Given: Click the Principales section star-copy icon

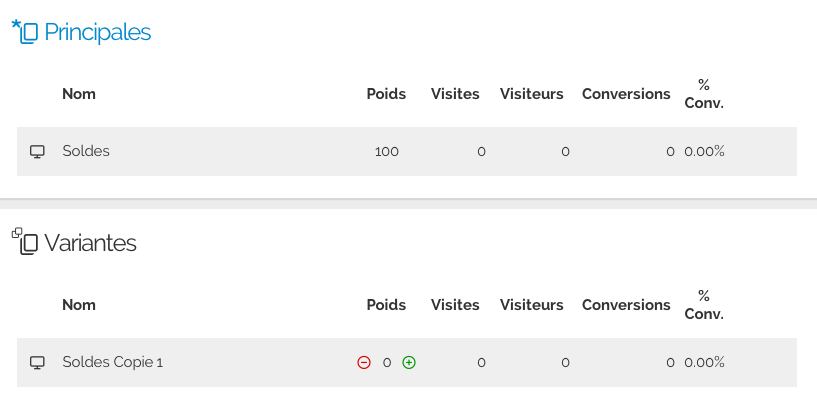Looking at the screenshot, I should [25, 32].
